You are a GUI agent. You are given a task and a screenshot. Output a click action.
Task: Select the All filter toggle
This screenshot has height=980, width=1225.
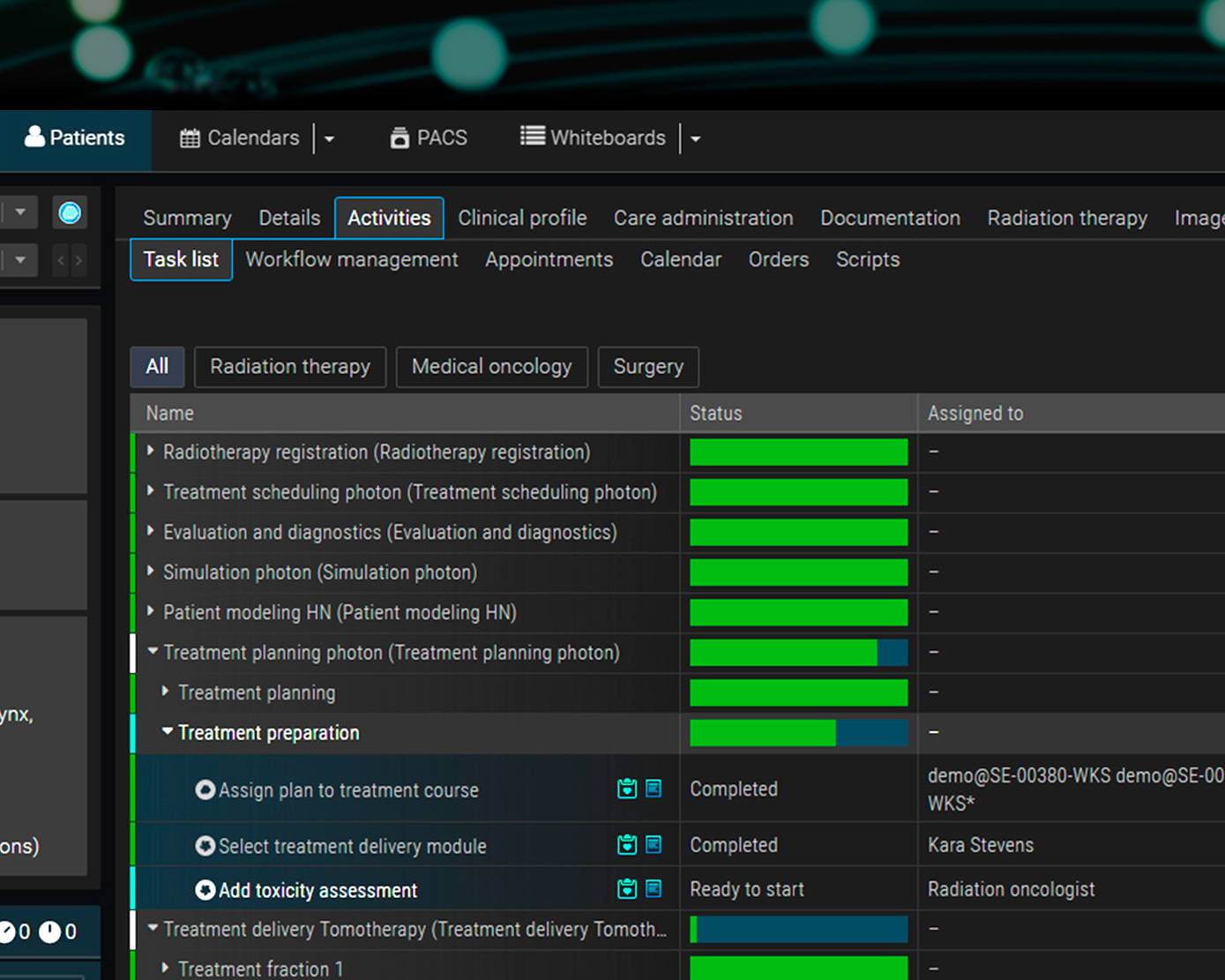point(157,367)
